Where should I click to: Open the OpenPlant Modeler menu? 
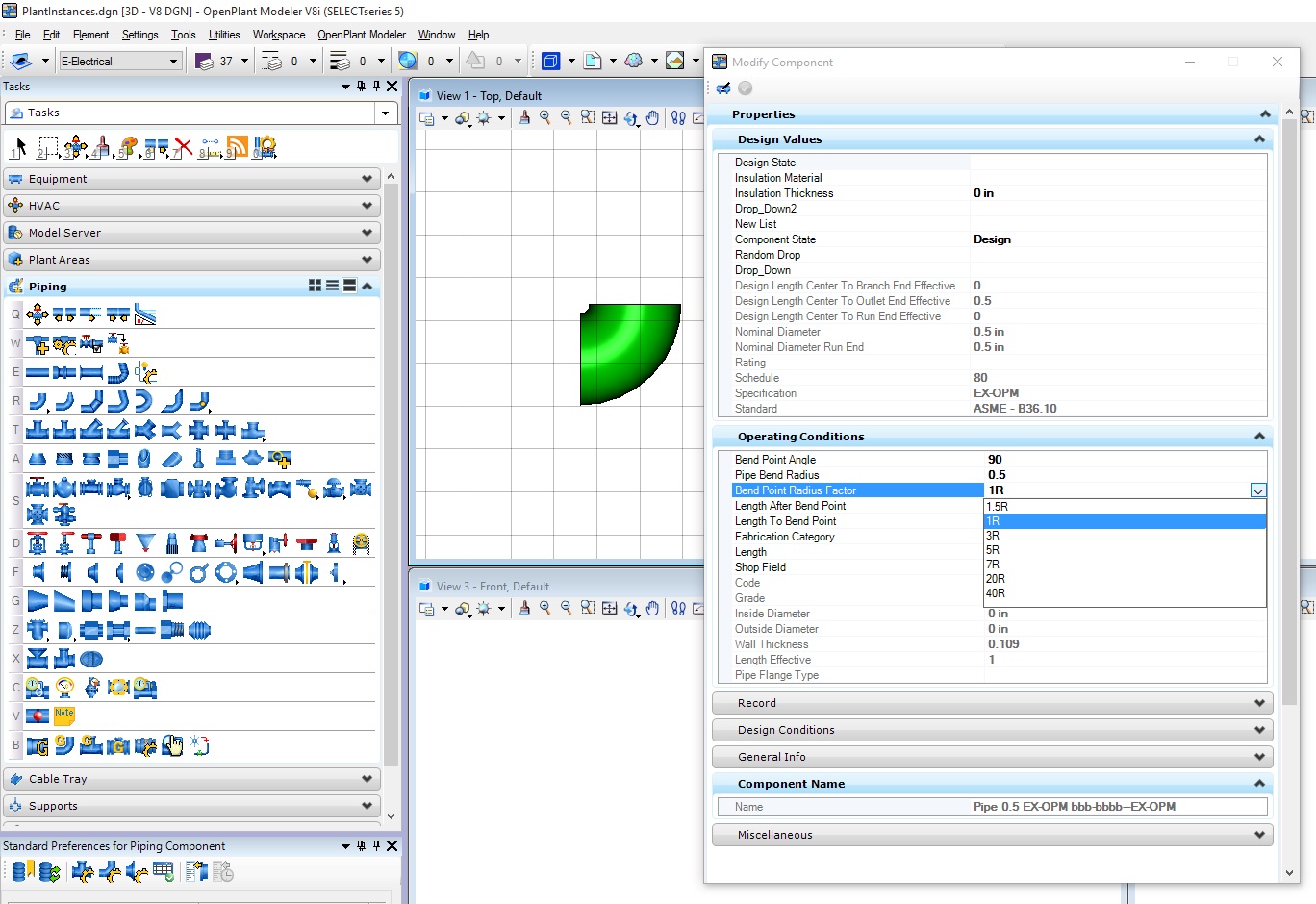pyautogui.click(x=362, y=35)
